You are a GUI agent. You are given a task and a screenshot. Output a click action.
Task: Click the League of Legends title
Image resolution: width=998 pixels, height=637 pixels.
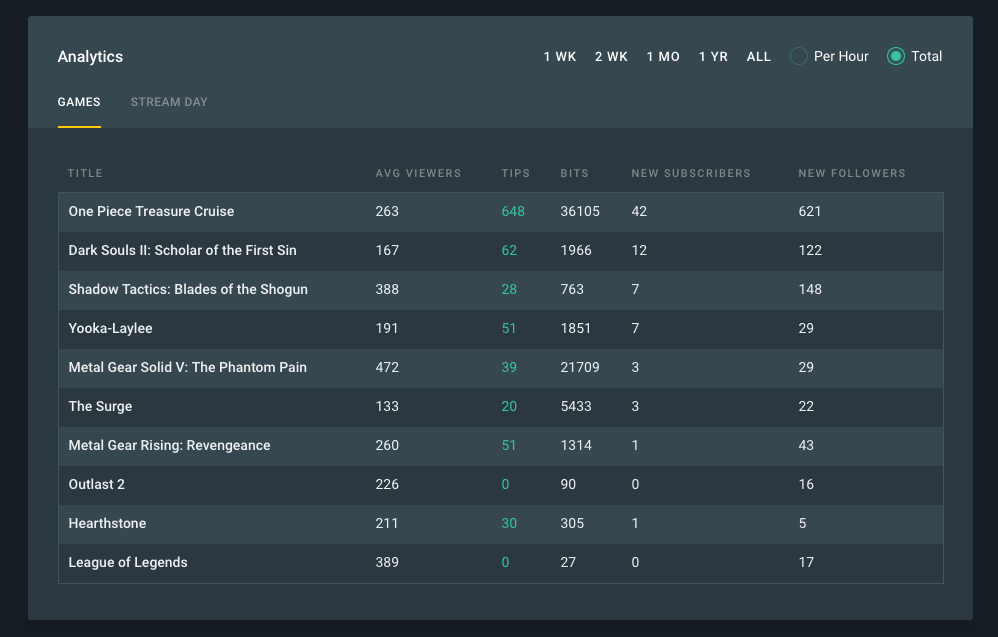[x=128, y=563]
